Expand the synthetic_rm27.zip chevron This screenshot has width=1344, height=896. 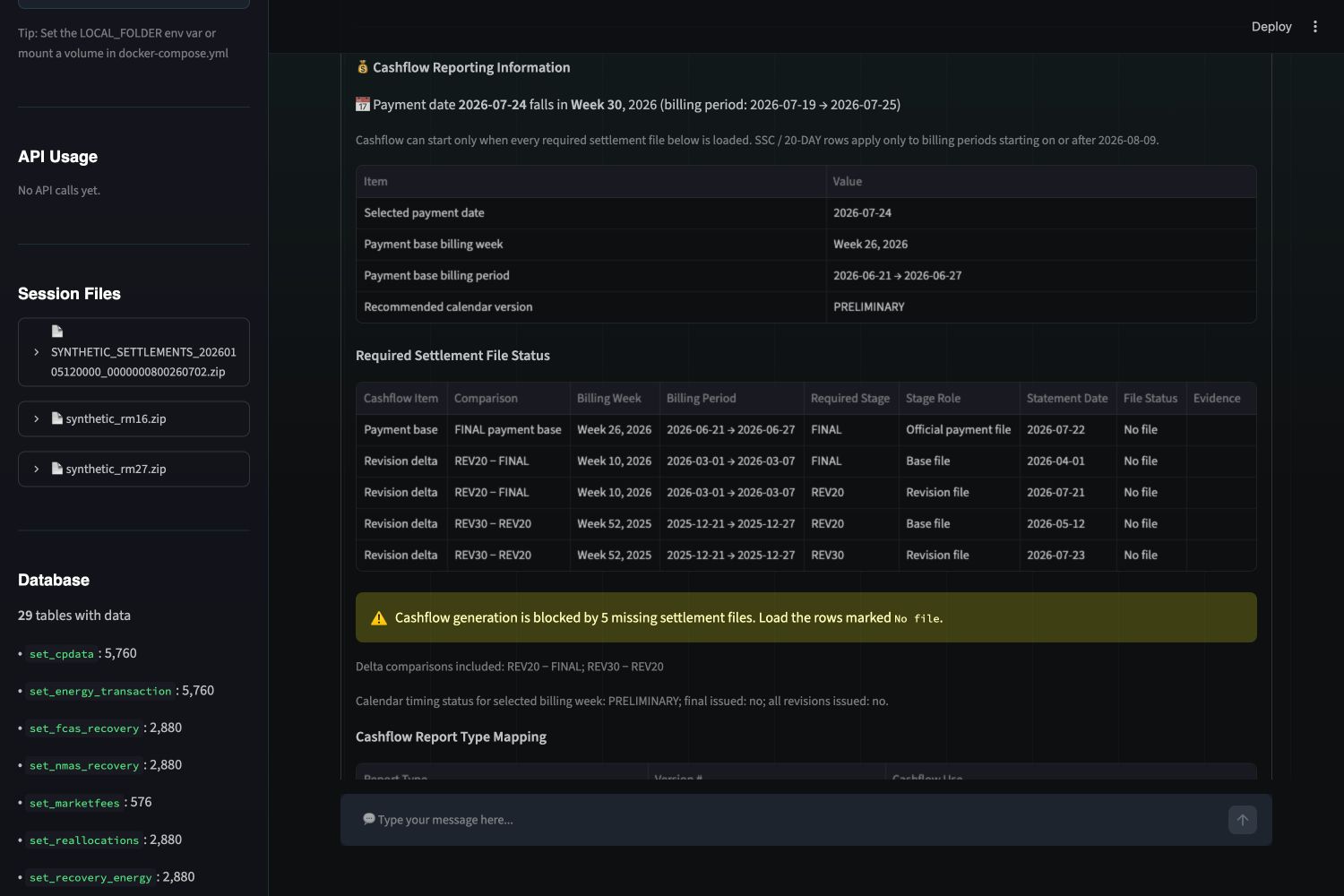click(x=36, y=469)
